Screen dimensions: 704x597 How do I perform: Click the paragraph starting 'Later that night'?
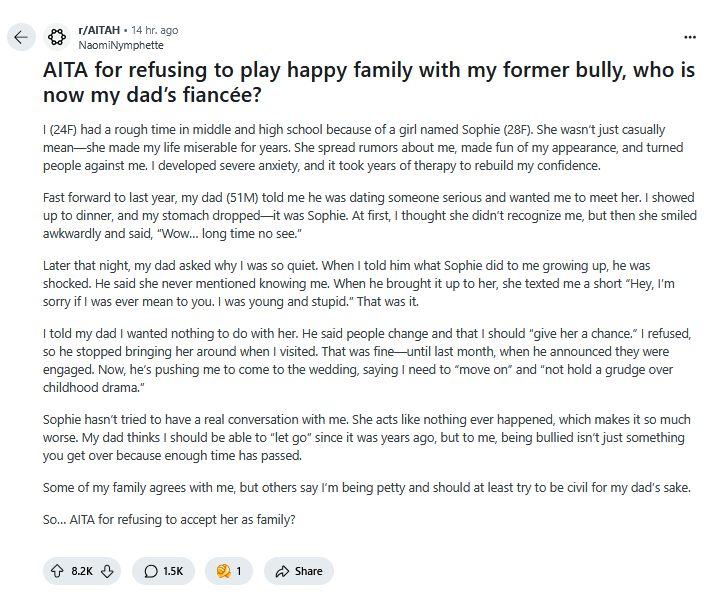point(359,283)
